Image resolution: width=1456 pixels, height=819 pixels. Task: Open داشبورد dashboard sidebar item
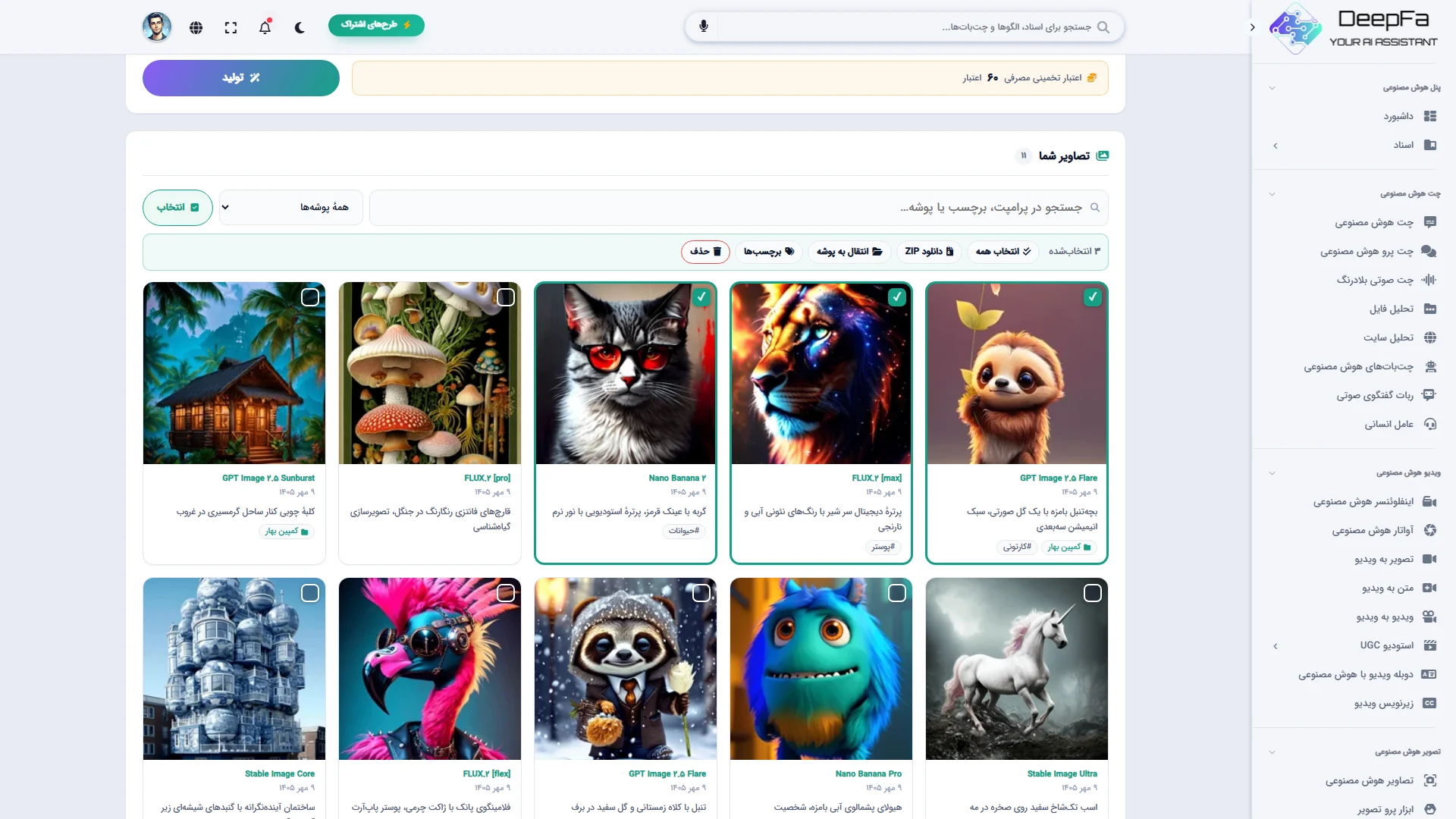point(1410,116)
